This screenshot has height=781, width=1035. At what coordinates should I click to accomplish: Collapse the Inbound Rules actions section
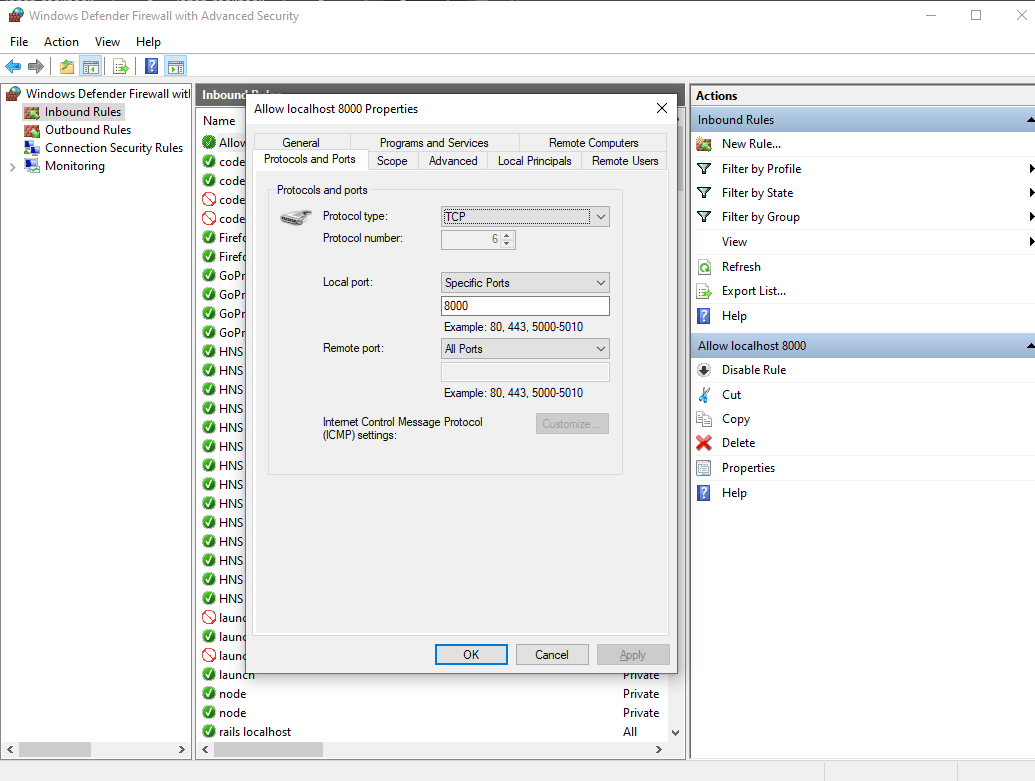tap(1029, 119)
